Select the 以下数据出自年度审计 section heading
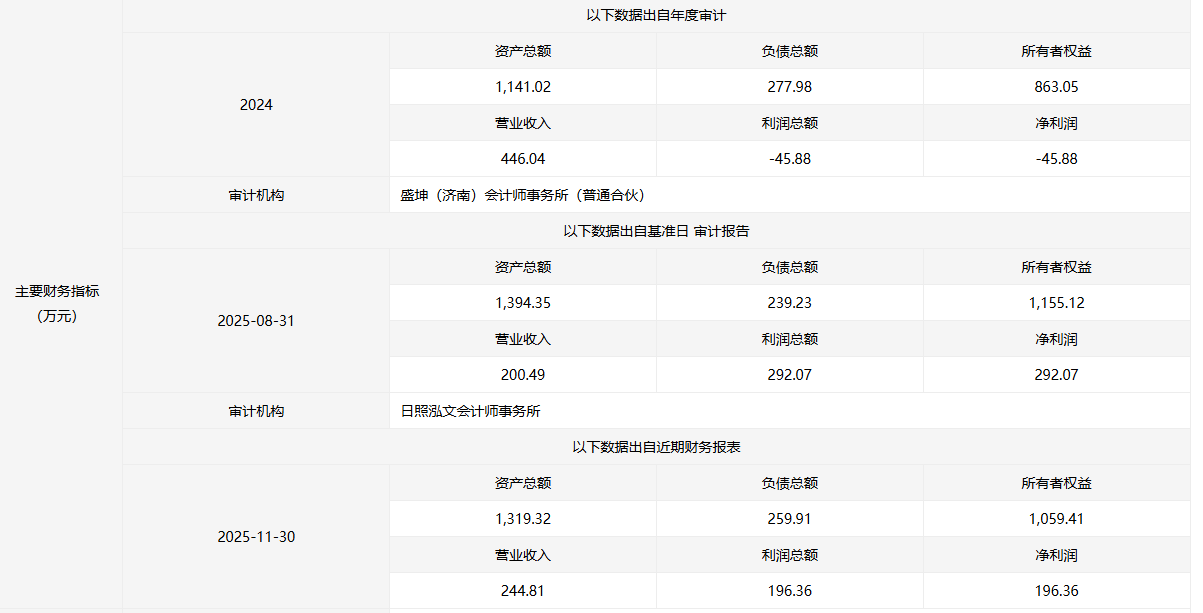 point(656,15)
